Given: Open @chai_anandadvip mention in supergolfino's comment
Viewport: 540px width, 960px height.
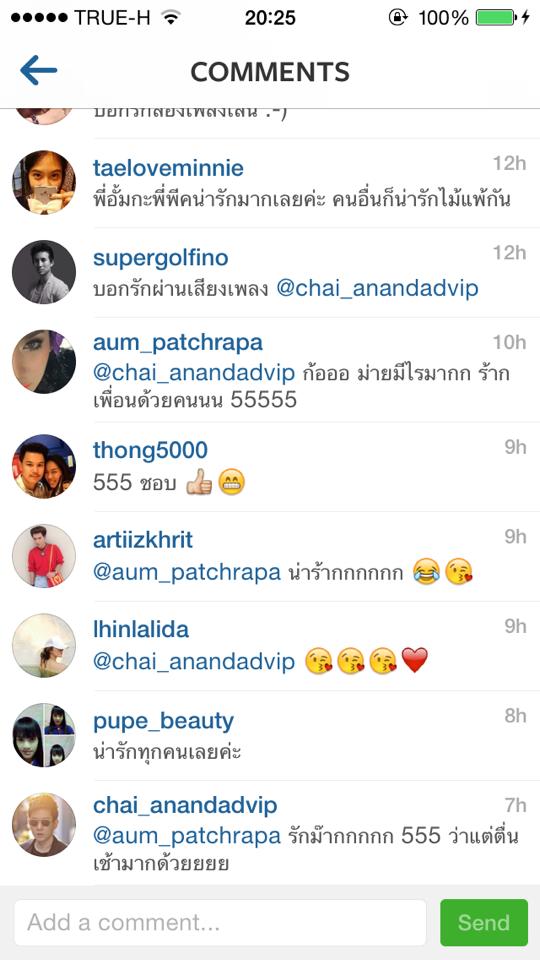Looking at the screenshot, I should pos(377,288).
